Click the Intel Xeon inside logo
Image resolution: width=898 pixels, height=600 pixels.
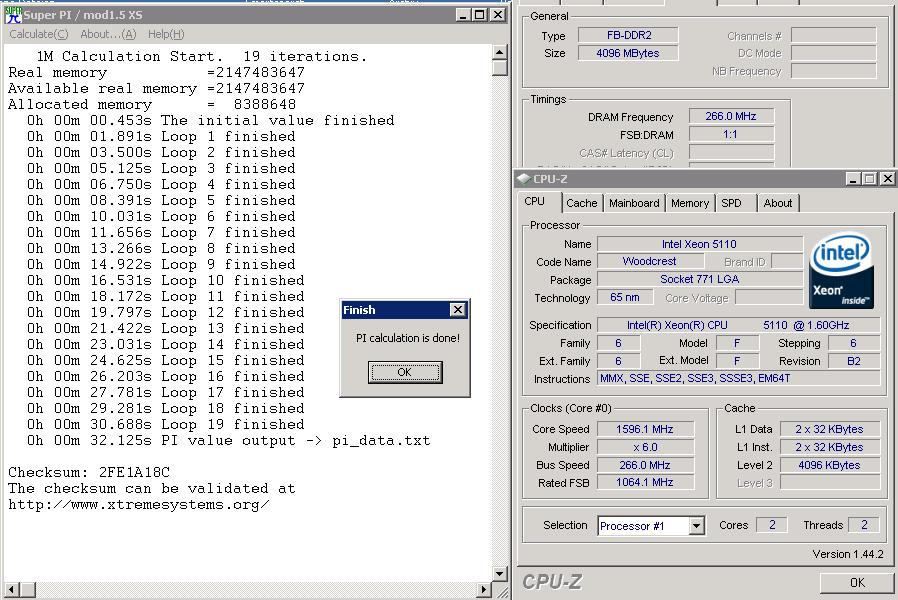[841, 271]
